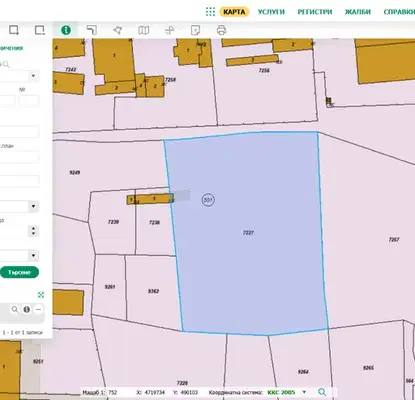This screenshot has width=415, height=400.
Task: Select the rectangle zoom-in tool
Action: point(14,30)
